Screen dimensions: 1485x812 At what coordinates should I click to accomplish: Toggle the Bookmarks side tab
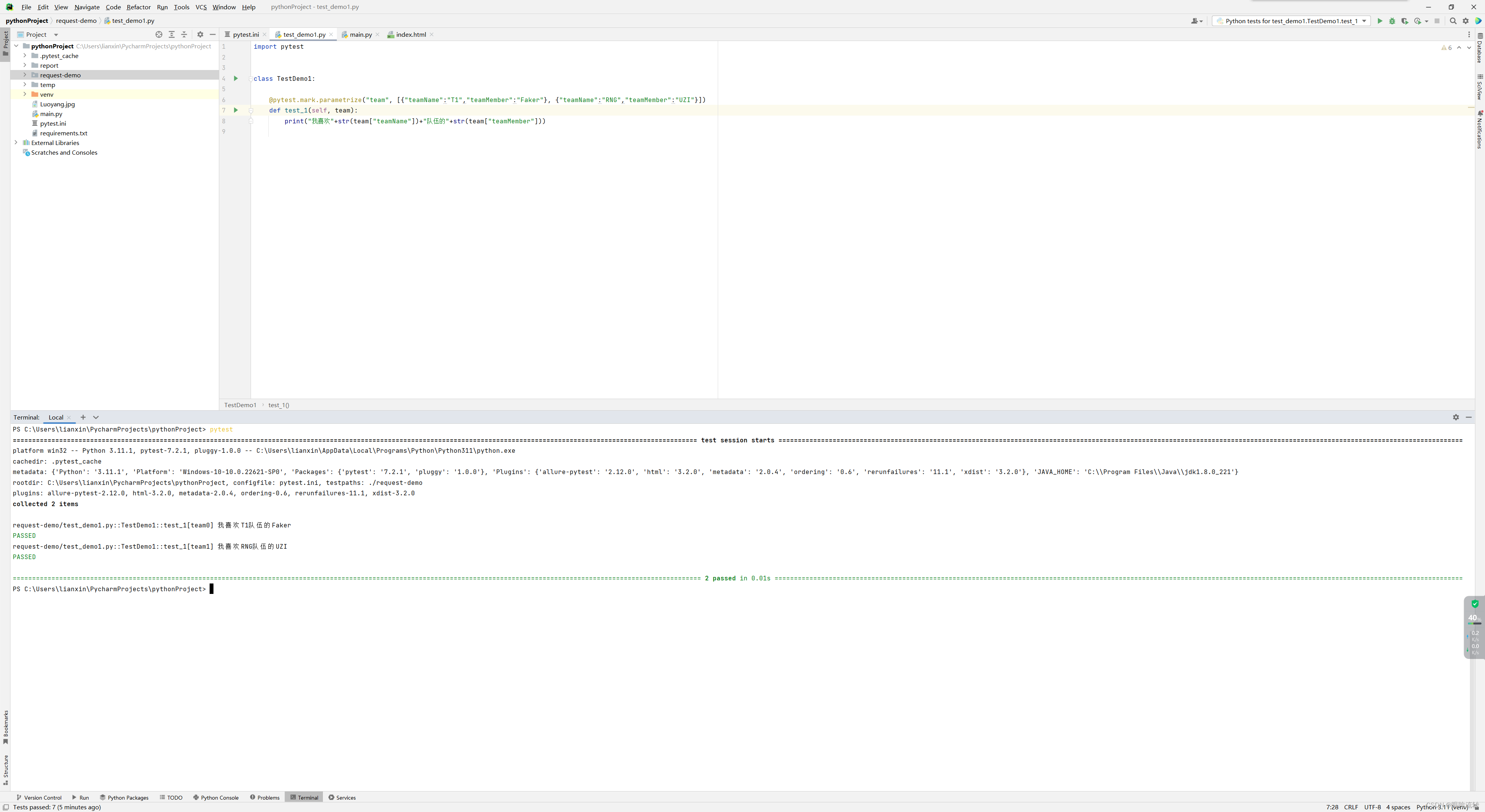pos(5,727)
